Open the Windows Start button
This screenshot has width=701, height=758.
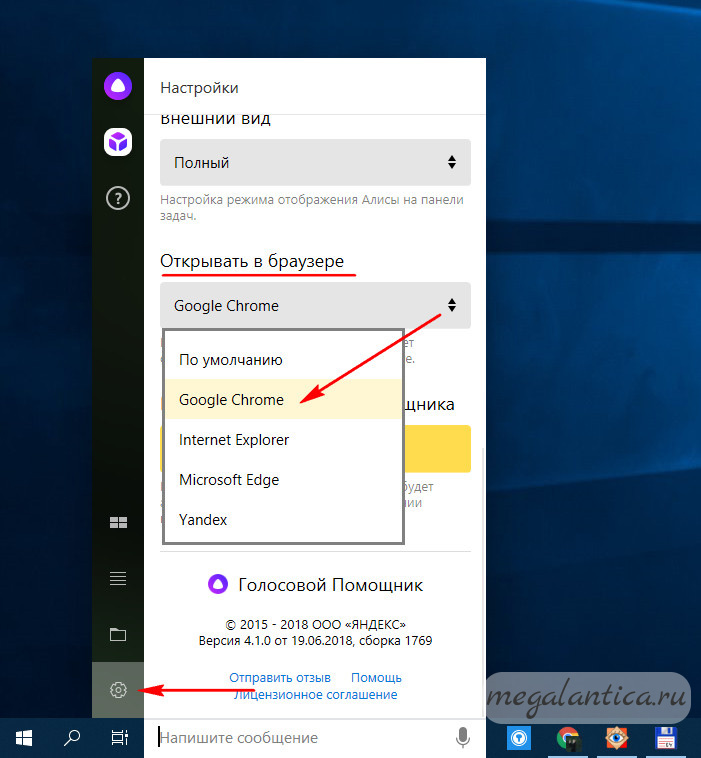click(x=24, y=738)
